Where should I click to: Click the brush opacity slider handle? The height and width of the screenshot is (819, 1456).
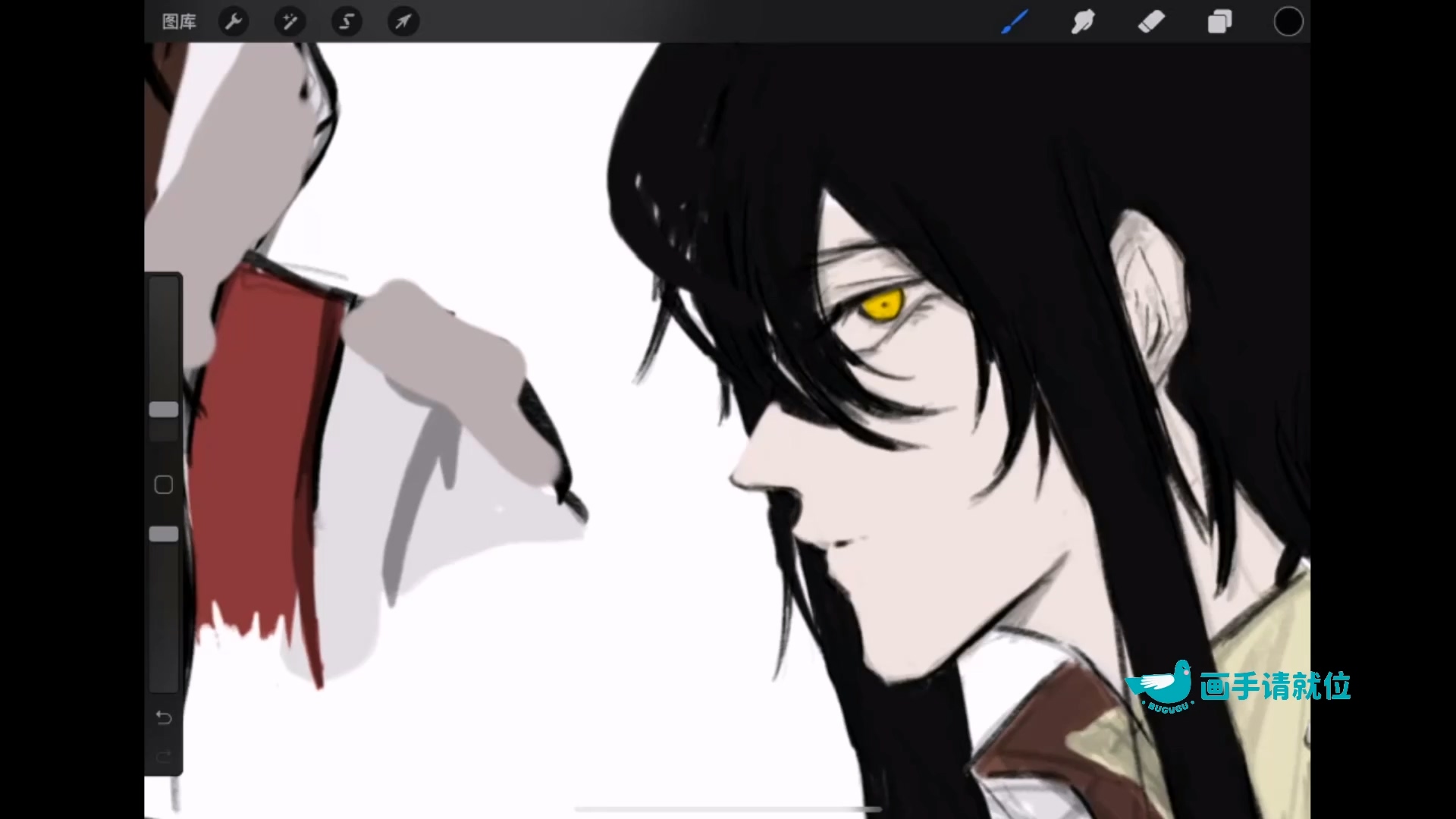tap(164, 534)
